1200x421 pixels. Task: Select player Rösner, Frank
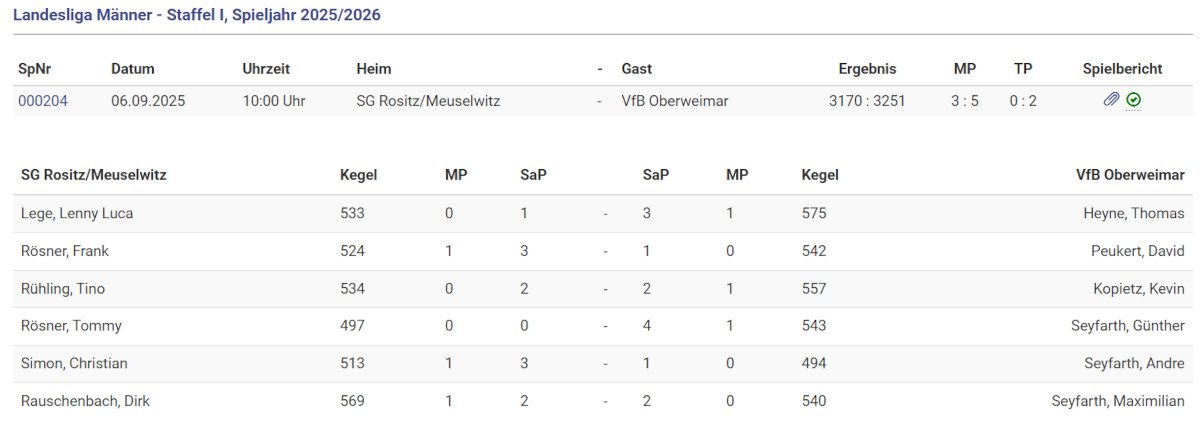[x=63, y=251]
